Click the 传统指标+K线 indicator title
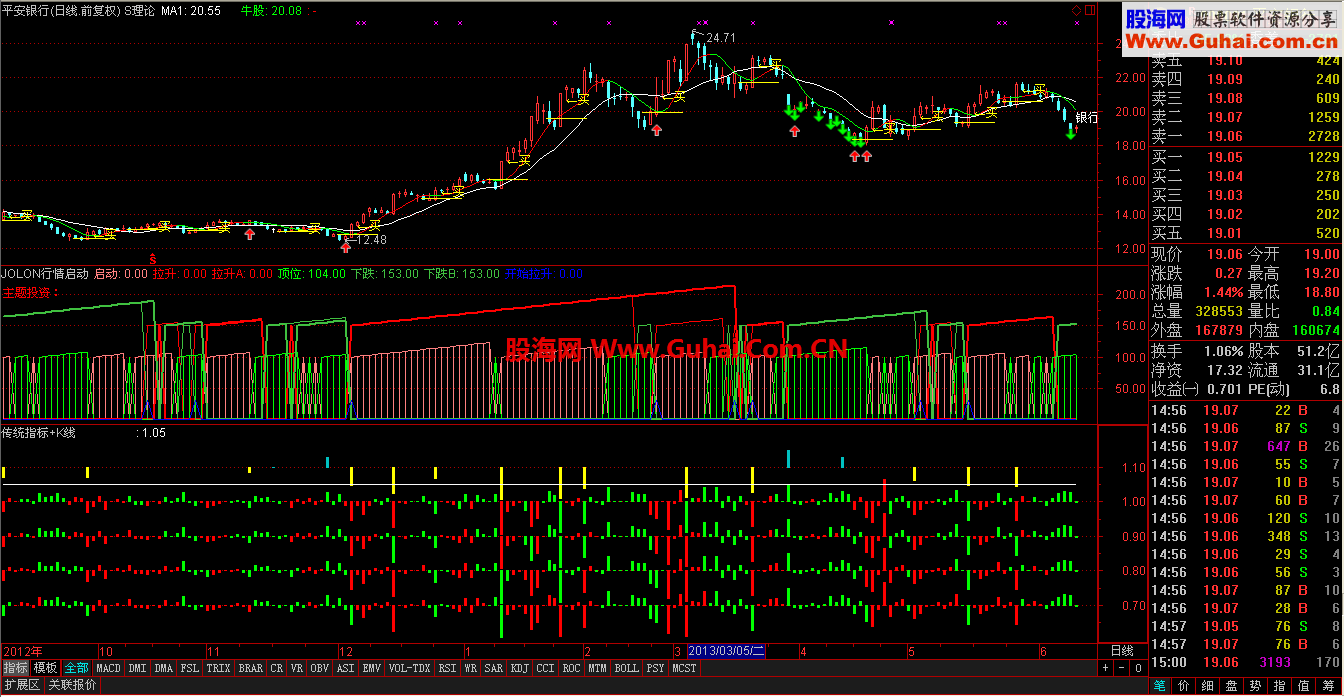Viewport: 1344px width, 697px height. (39, 433)
